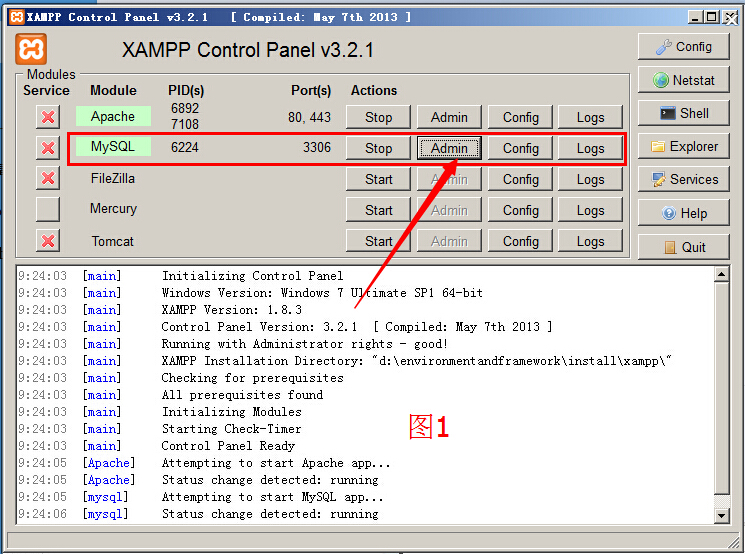The image size is (745, 554).
Task: Click MySQL port 3306
Action: 316,147
